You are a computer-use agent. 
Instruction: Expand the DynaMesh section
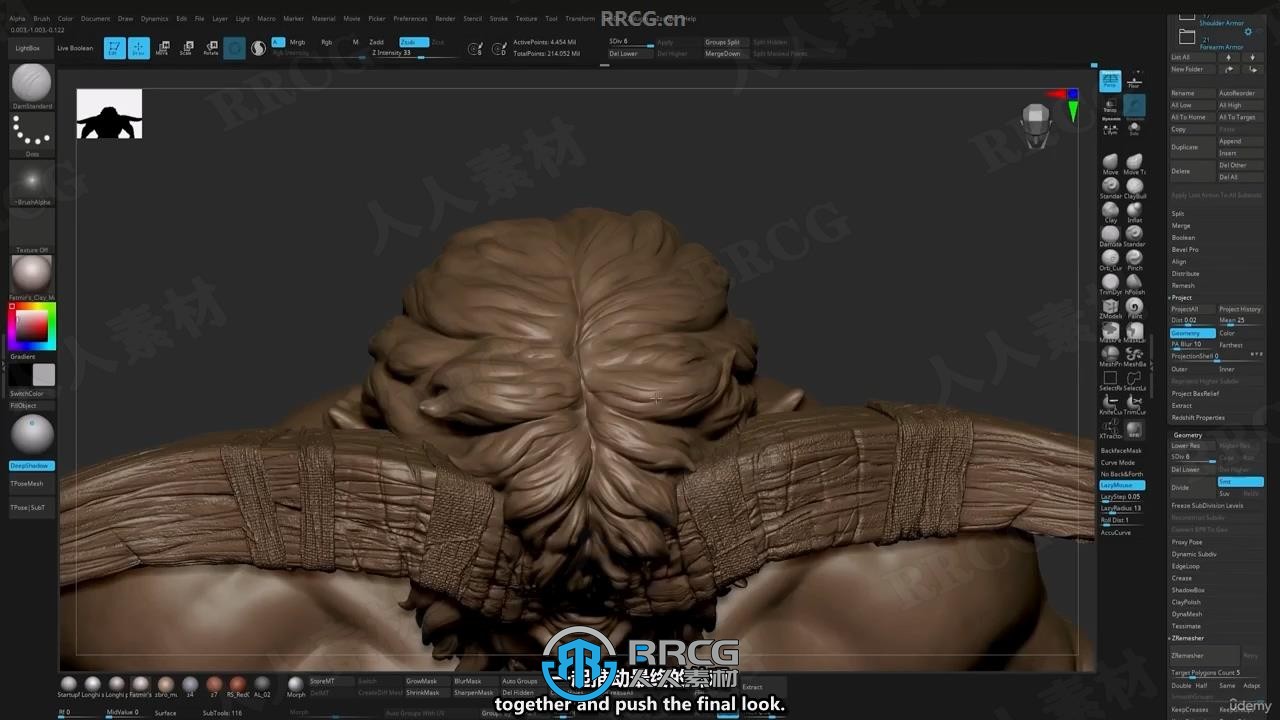(1187, 614)
